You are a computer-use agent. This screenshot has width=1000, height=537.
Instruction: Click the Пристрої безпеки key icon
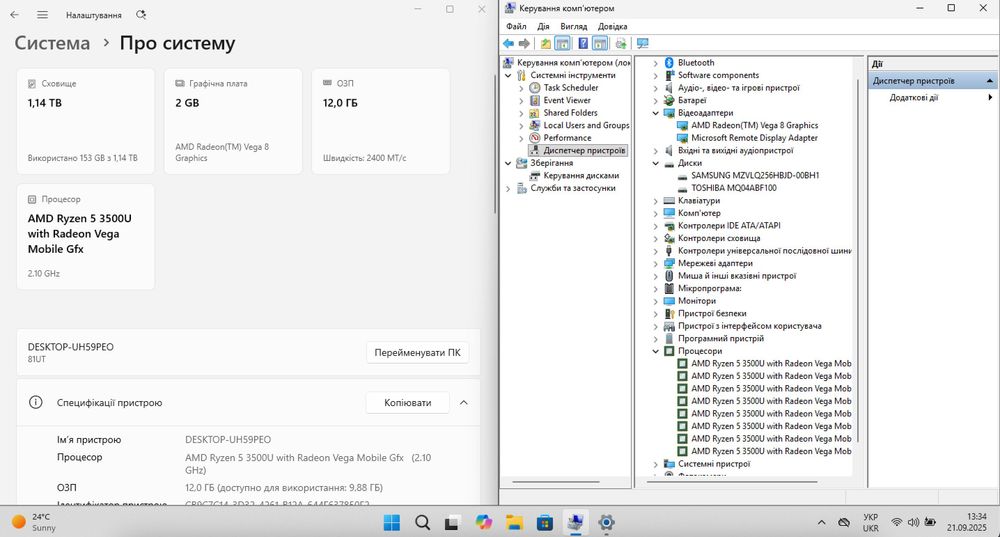point(669,313)
